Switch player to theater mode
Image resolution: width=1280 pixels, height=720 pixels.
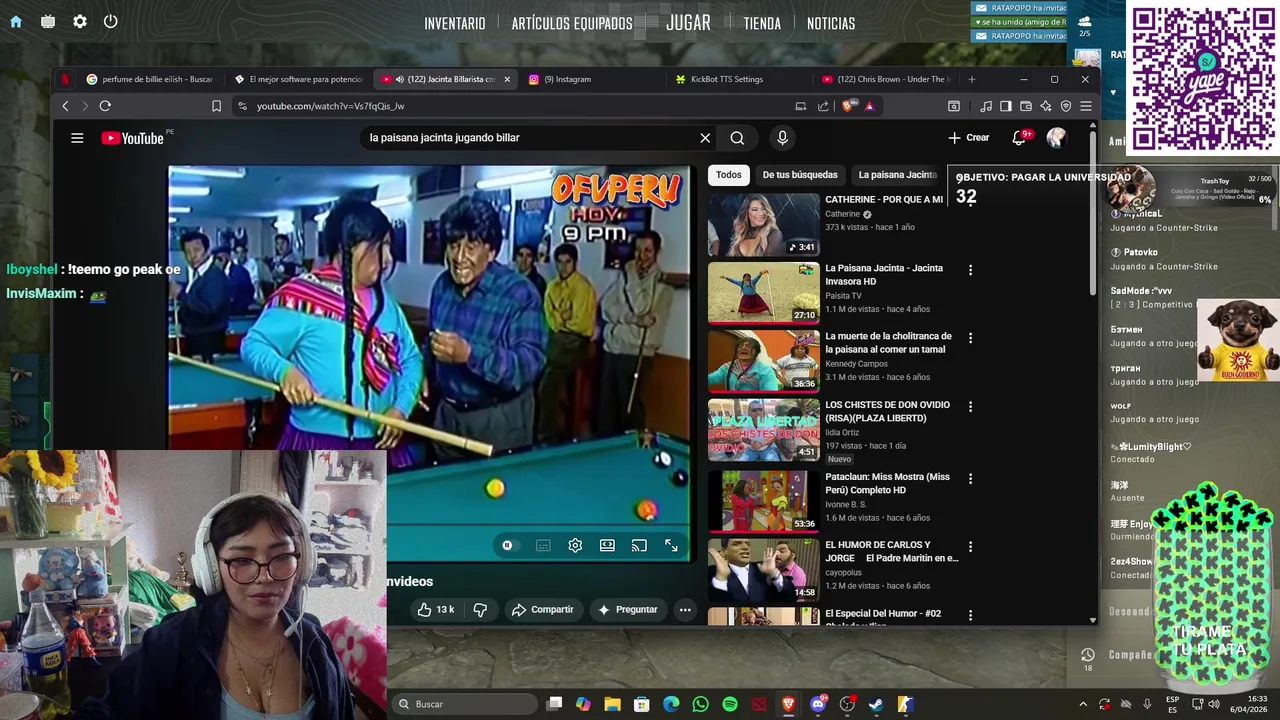click(x=607, y=545)
